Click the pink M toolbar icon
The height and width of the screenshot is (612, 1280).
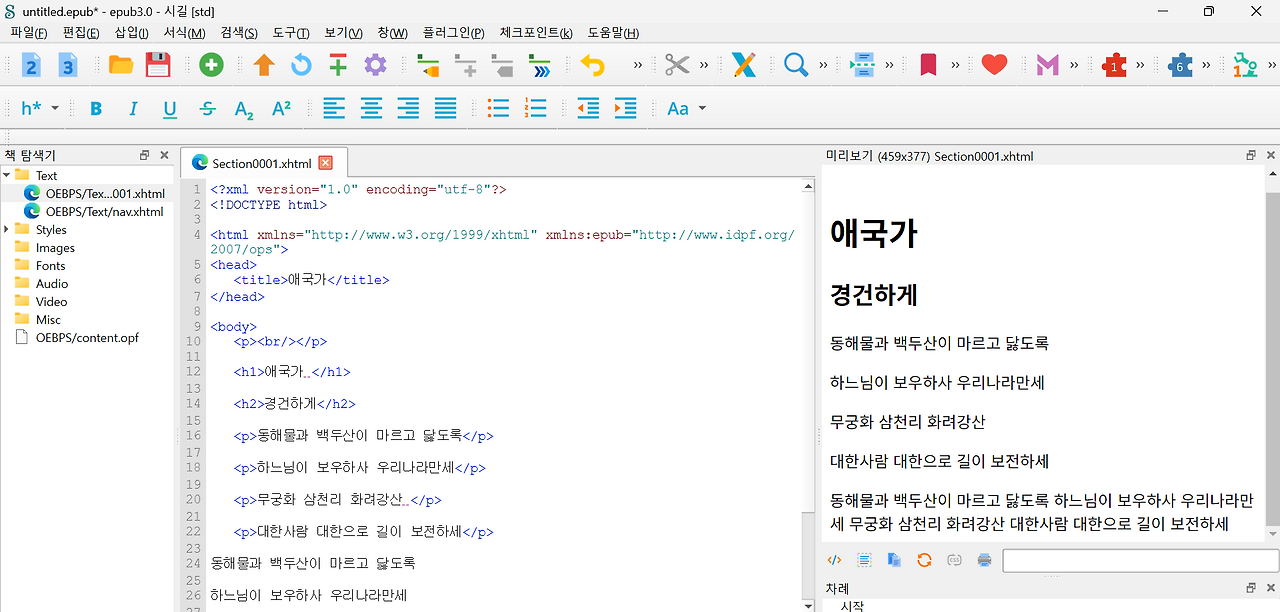click(x=1047, y=65)
